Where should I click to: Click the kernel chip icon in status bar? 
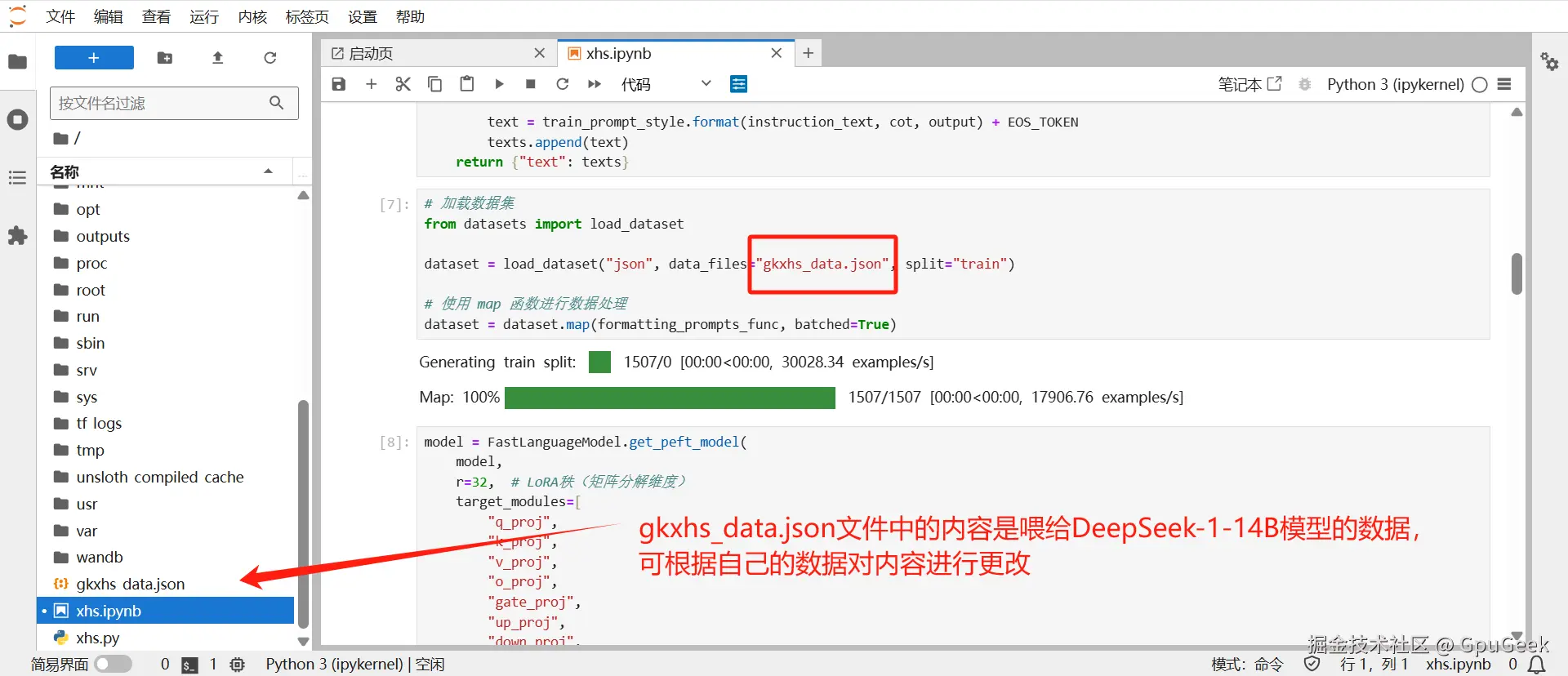click(x=238, y=665)
